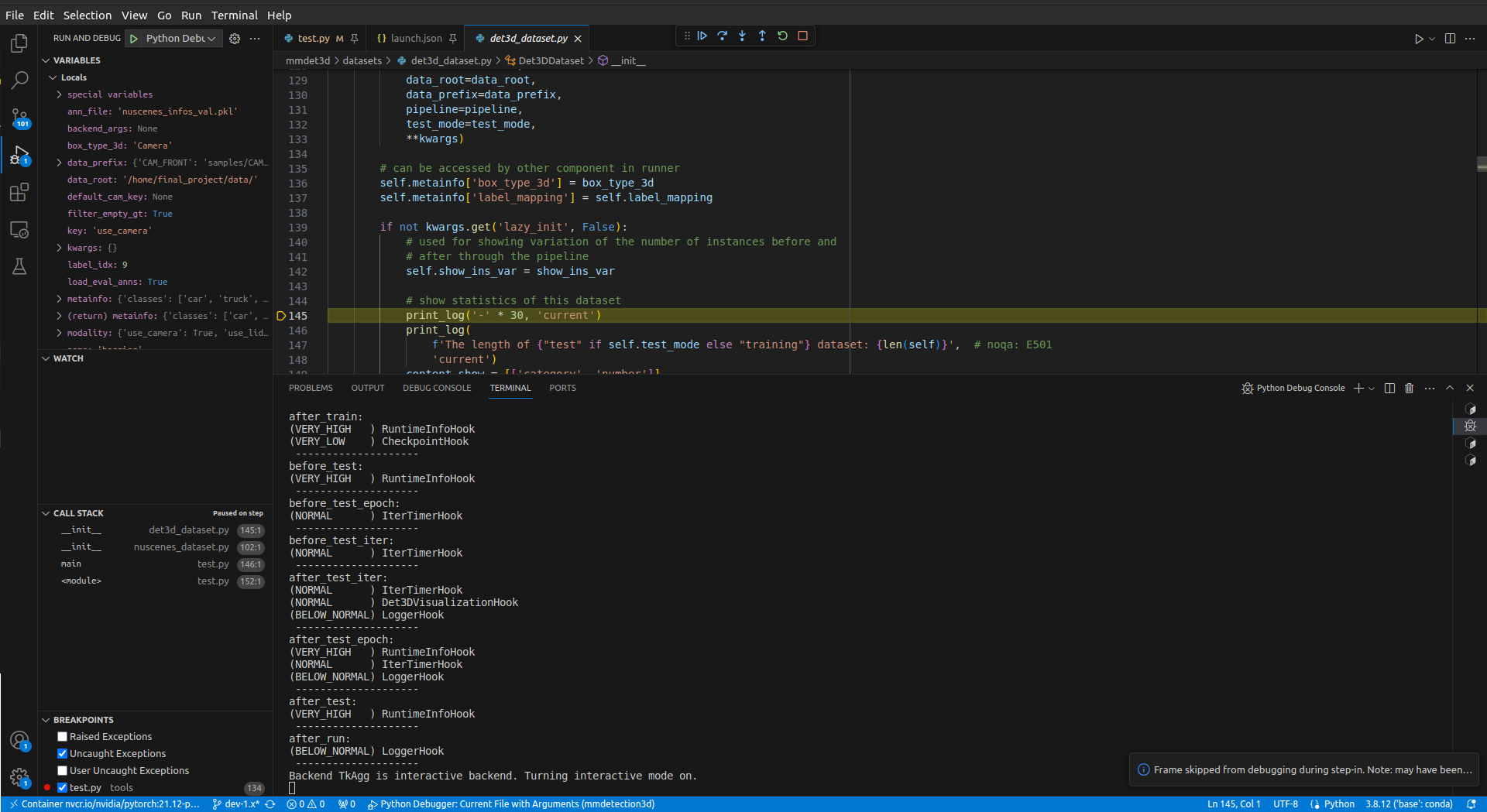Viewport: 1487px width, 812px height.
Task: Click Det3DDataset in the breadcrumb bar
Action: coord(551,60)
